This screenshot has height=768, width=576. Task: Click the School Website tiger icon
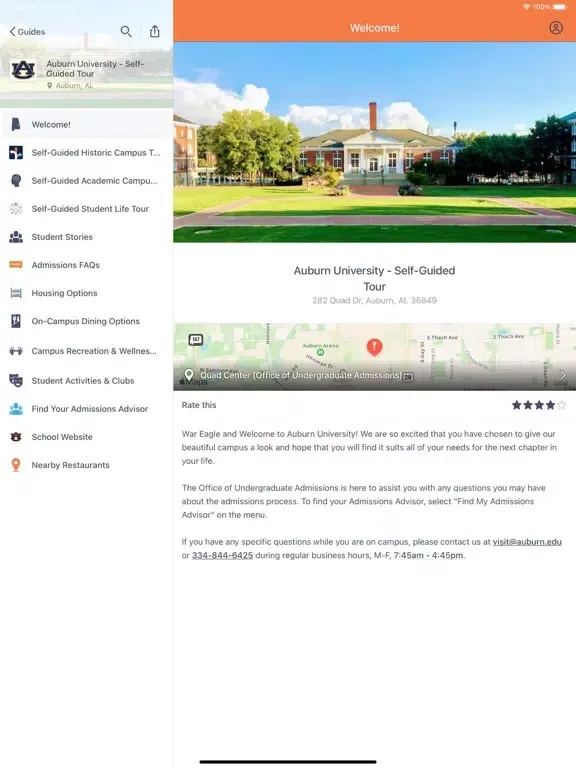point(16,437)
